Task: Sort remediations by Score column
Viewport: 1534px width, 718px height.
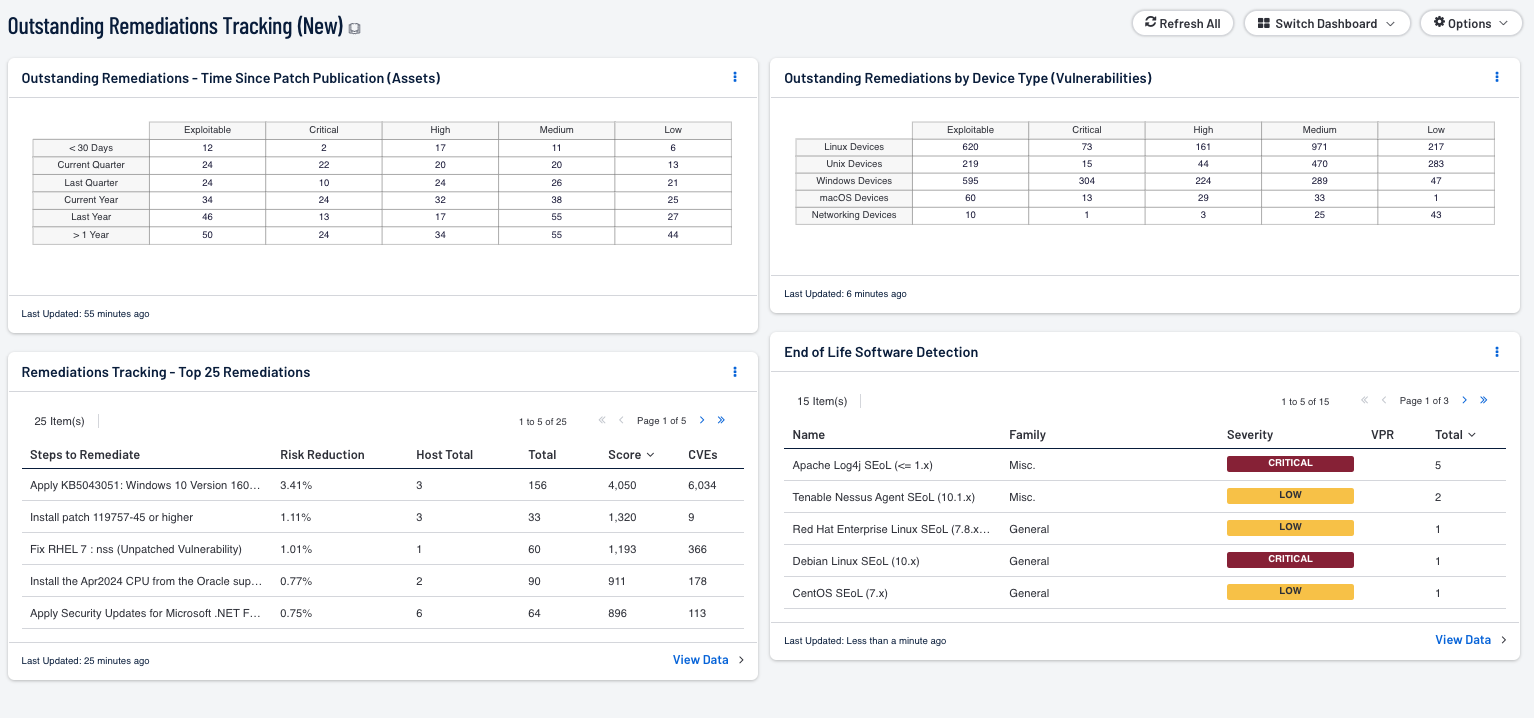Action: tap(631, 455)
